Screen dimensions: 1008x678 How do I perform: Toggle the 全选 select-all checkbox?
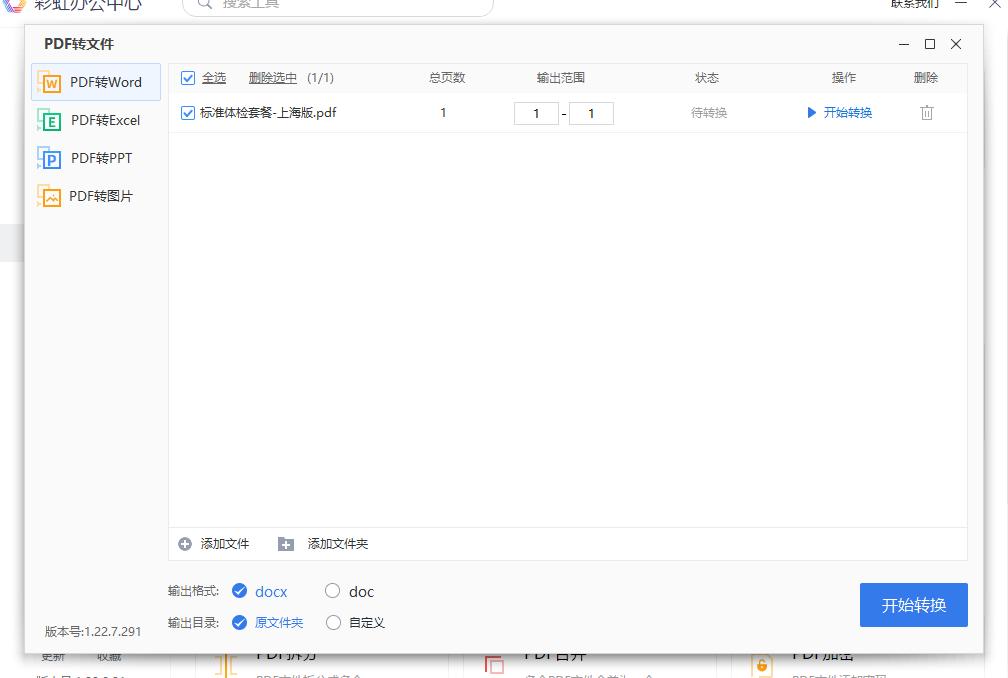(187, 77)
